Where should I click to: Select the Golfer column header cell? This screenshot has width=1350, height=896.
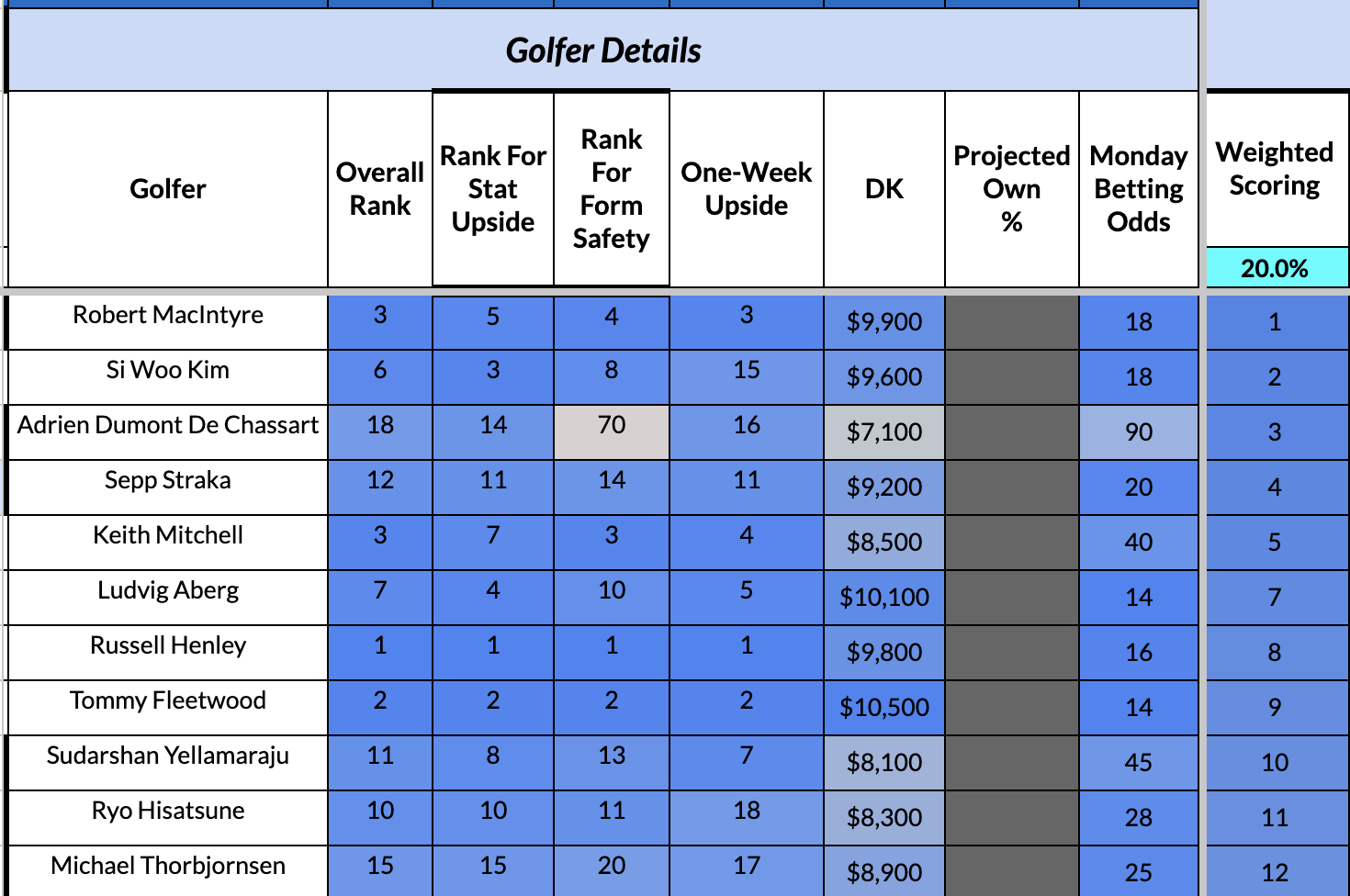click(x=167, y=189)
